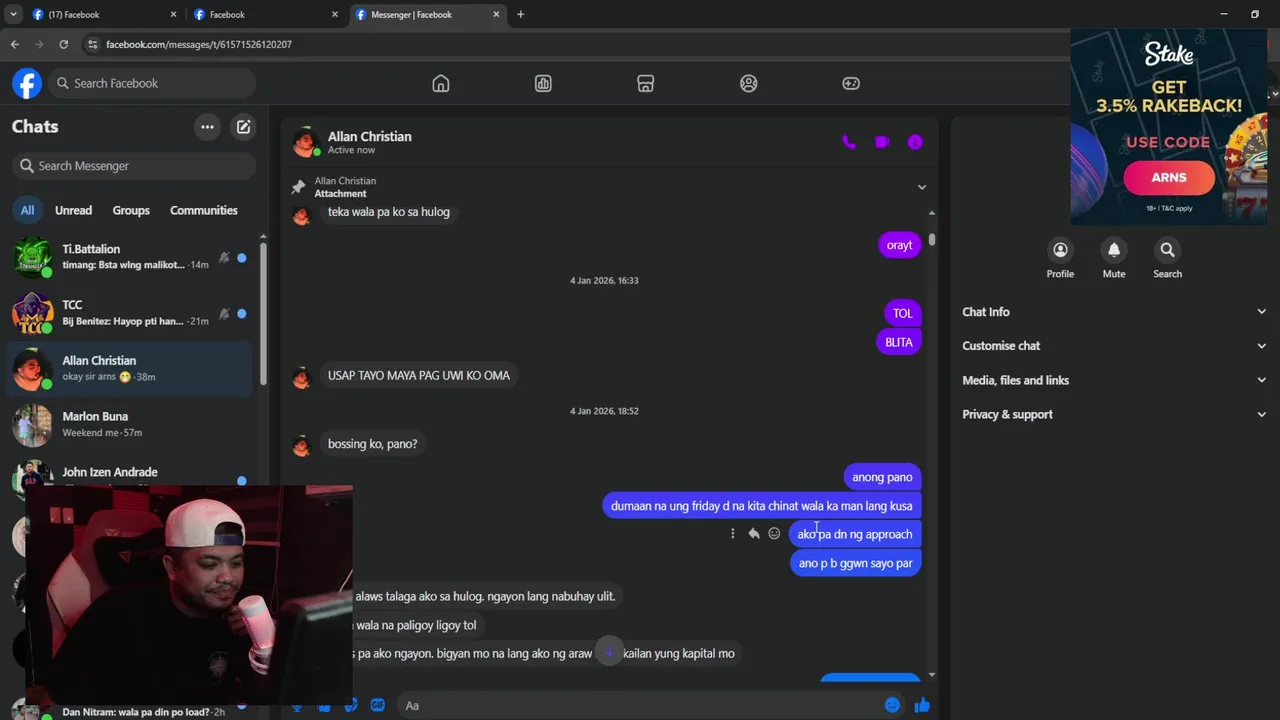The height and width of the screenshot is (720, 1280).
Task: Open the Groups icon in top bar
Action: point(748,84)
